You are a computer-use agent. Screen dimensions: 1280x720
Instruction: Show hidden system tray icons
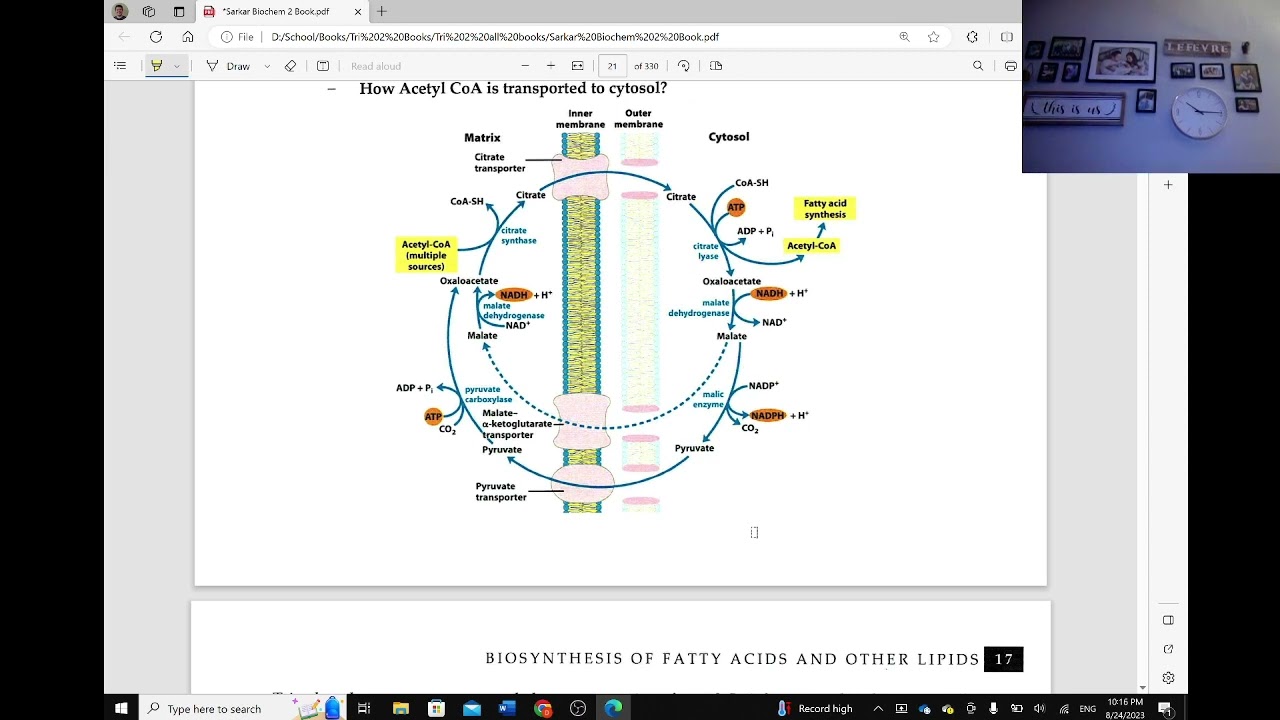click(x=878, y=708)
